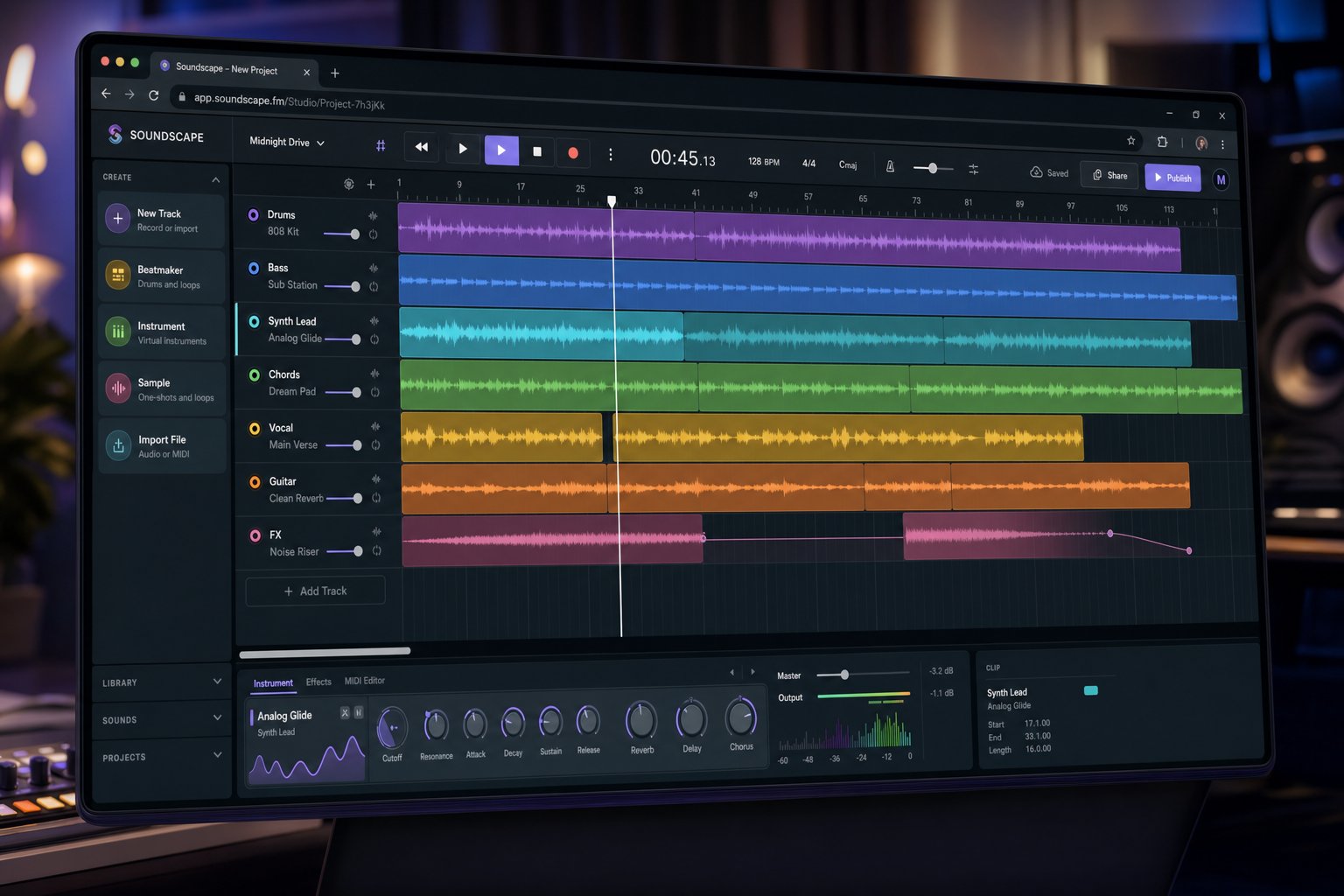Screen dimensions: 1344x896
Task: Toggle the Guitar track orange circle
Action: click(255, 481)
